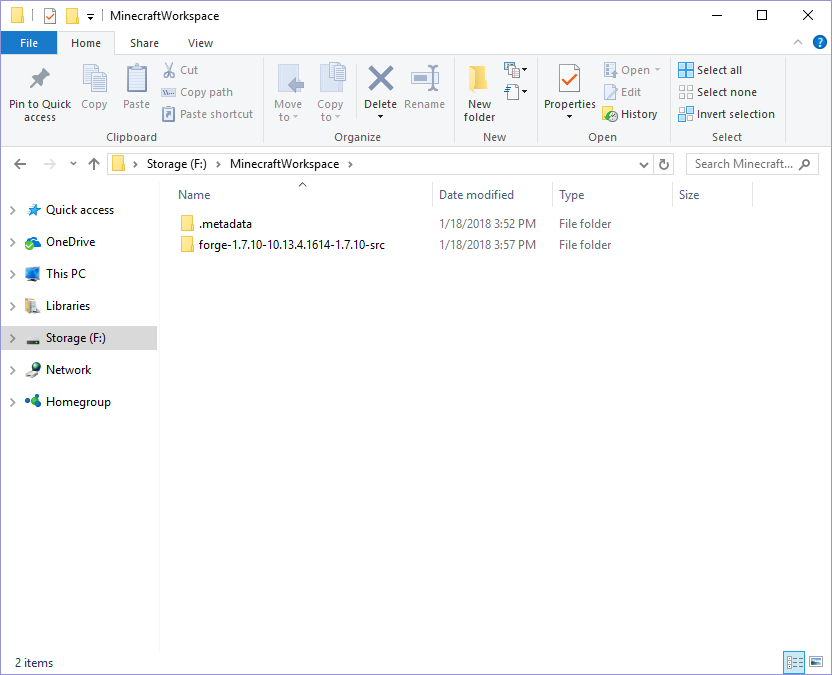Viewport: 832px width, 675px height.
Task: Expand the Network tree node arrow
Action: [13, 370]
